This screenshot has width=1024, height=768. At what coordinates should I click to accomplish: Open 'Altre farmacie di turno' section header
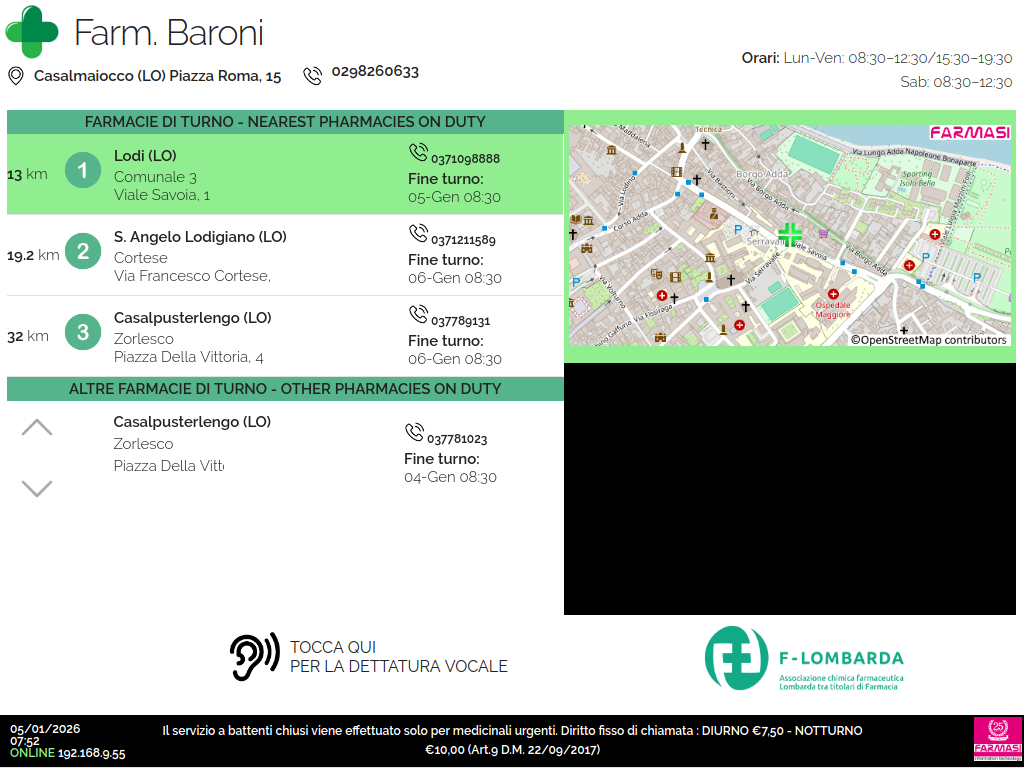pos(285,388)
